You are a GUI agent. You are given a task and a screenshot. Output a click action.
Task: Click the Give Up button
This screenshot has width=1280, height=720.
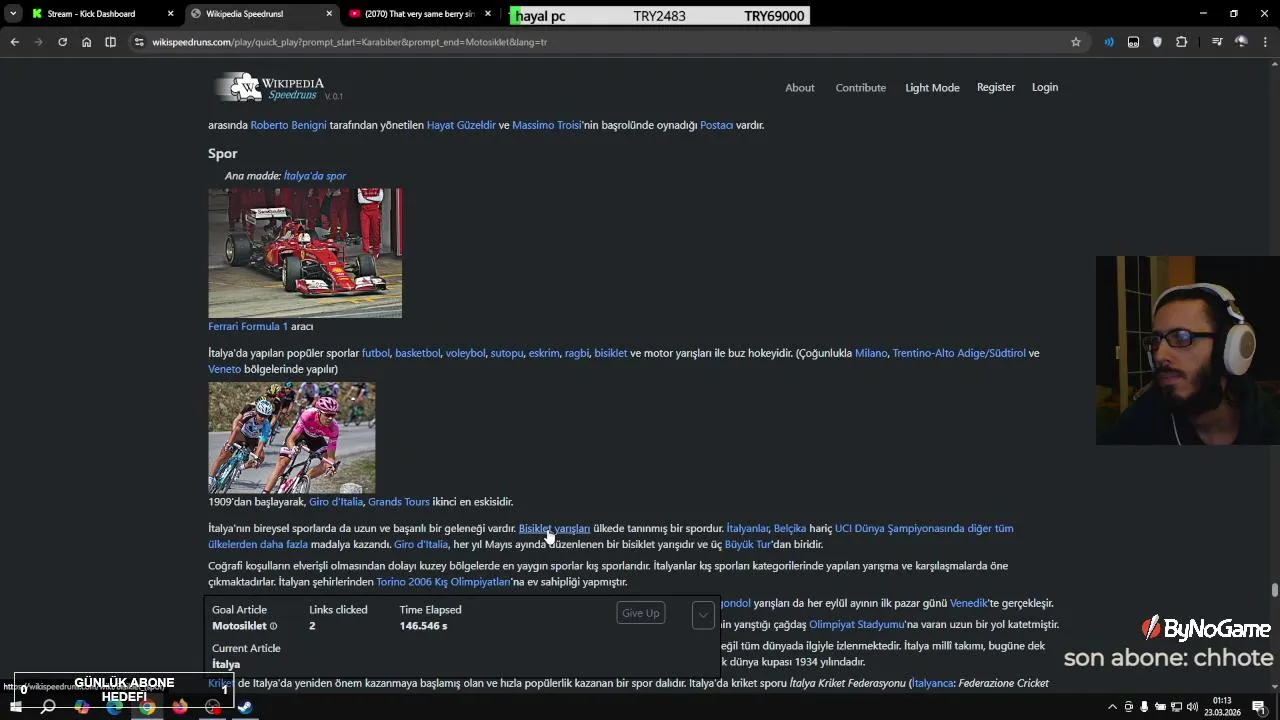[641, 613]
